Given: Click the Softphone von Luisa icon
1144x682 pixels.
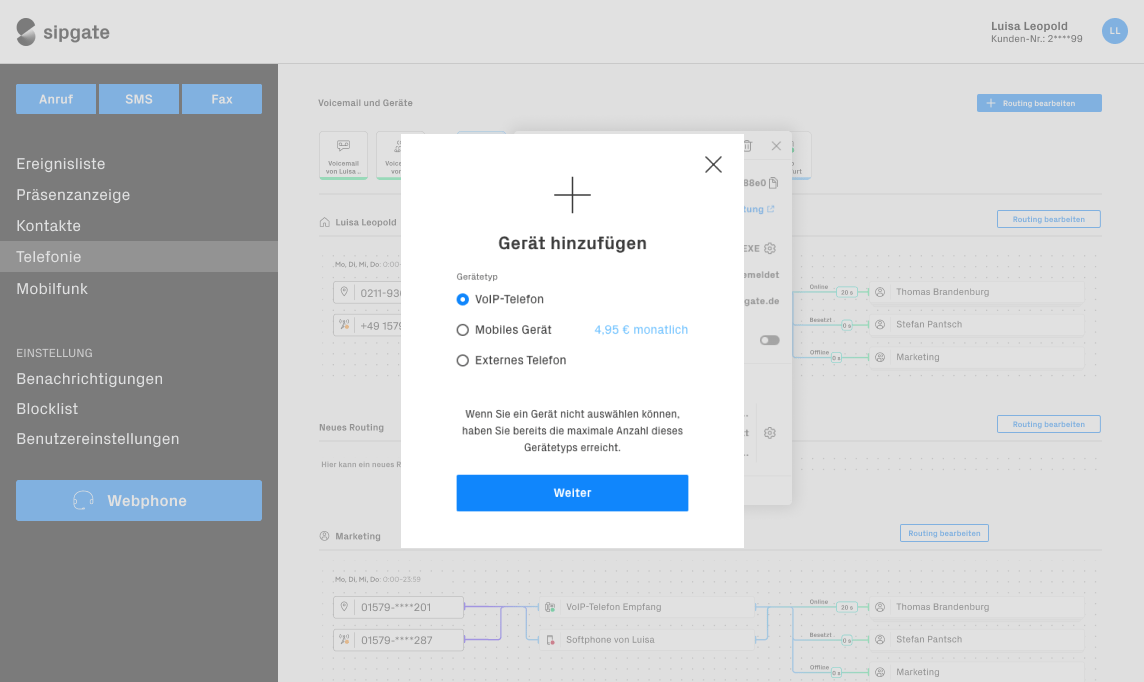Looking at the screenshot, I should [550, 640].
